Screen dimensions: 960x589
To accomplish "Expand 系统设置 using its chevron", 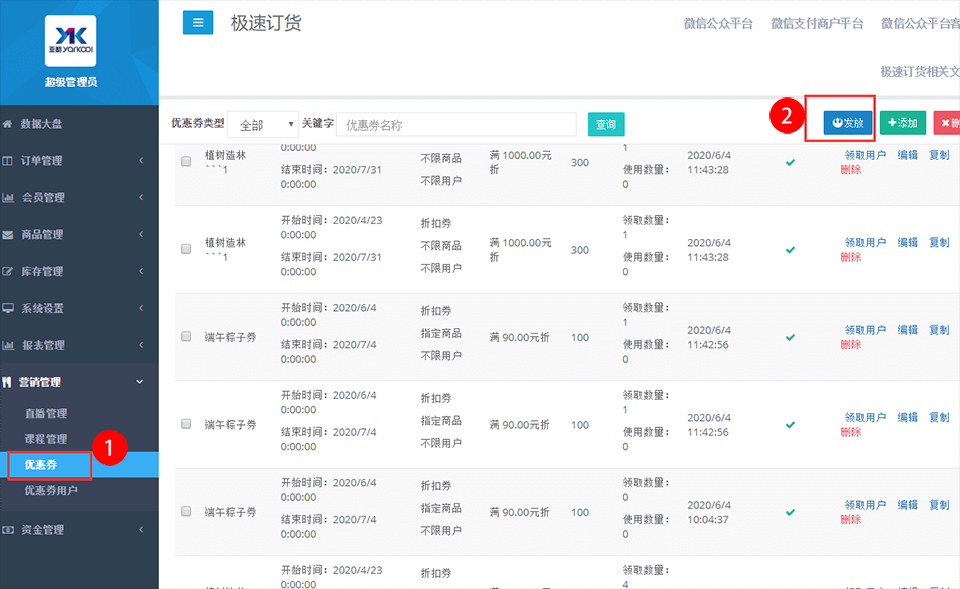I will tap(141, 308).
